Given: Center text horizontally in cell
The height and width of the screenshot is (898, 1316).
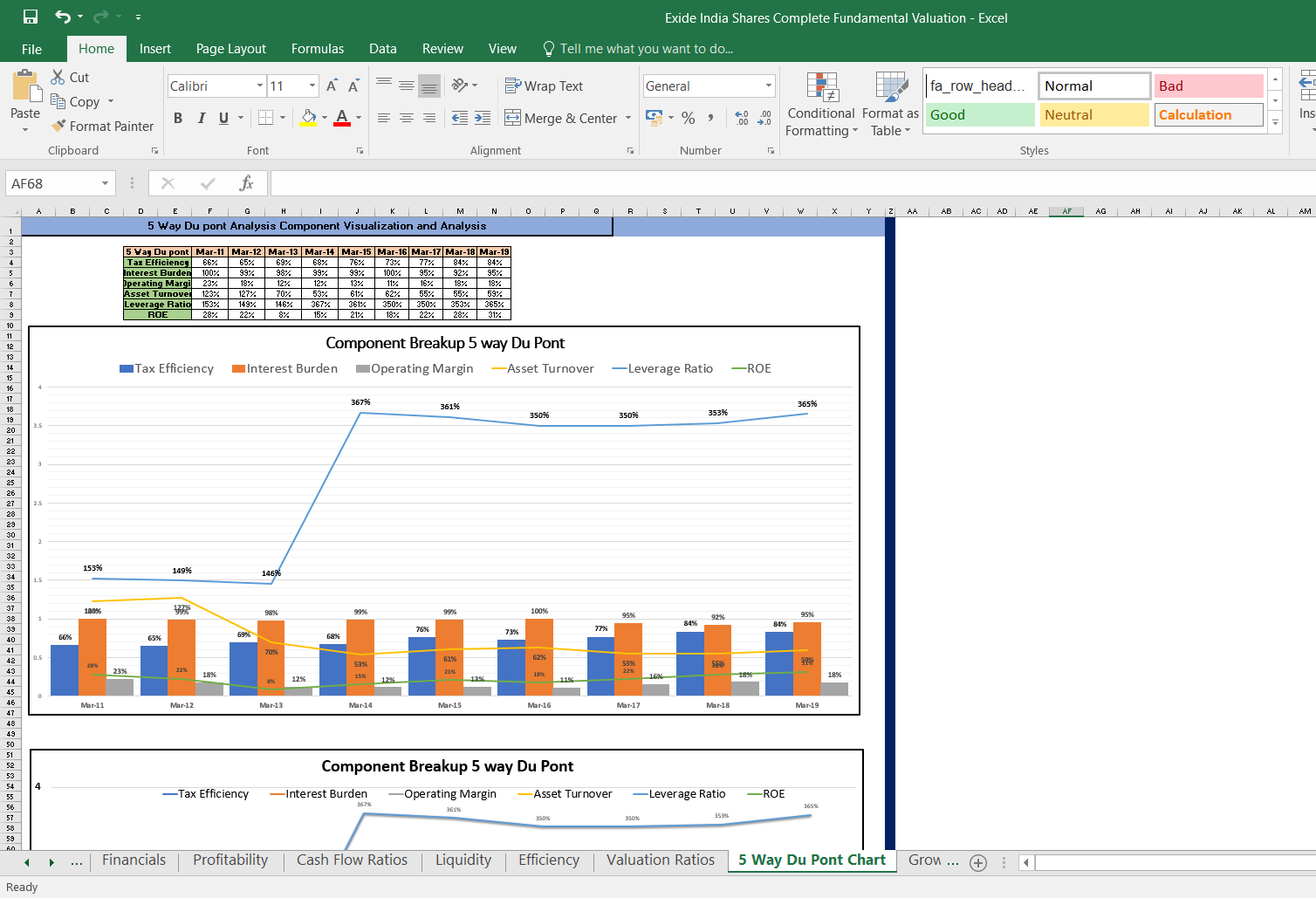Looking at the screenshot, I should click(x=407, y=117).
